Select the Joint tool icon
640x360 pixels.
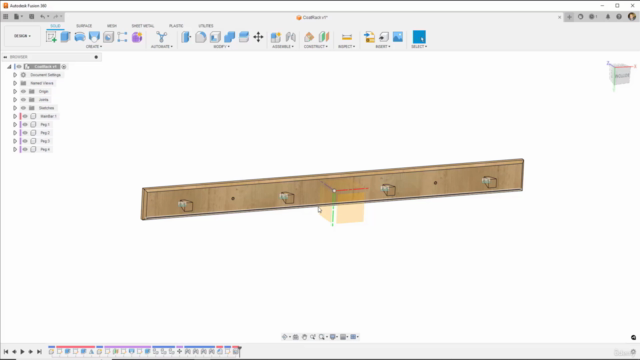click(291, 37)
